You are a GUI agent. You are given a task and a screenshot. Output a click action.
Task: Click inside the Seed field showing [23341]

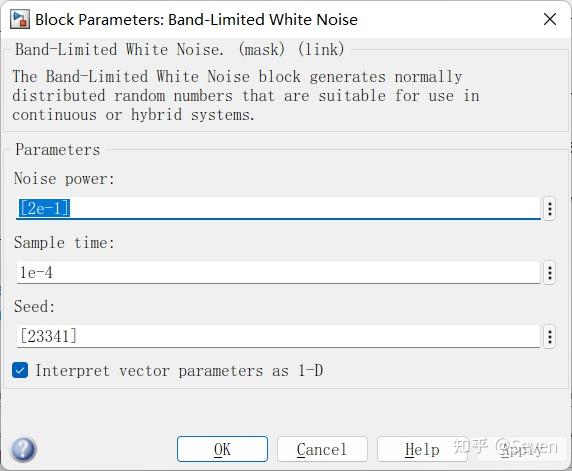(278, 336)
